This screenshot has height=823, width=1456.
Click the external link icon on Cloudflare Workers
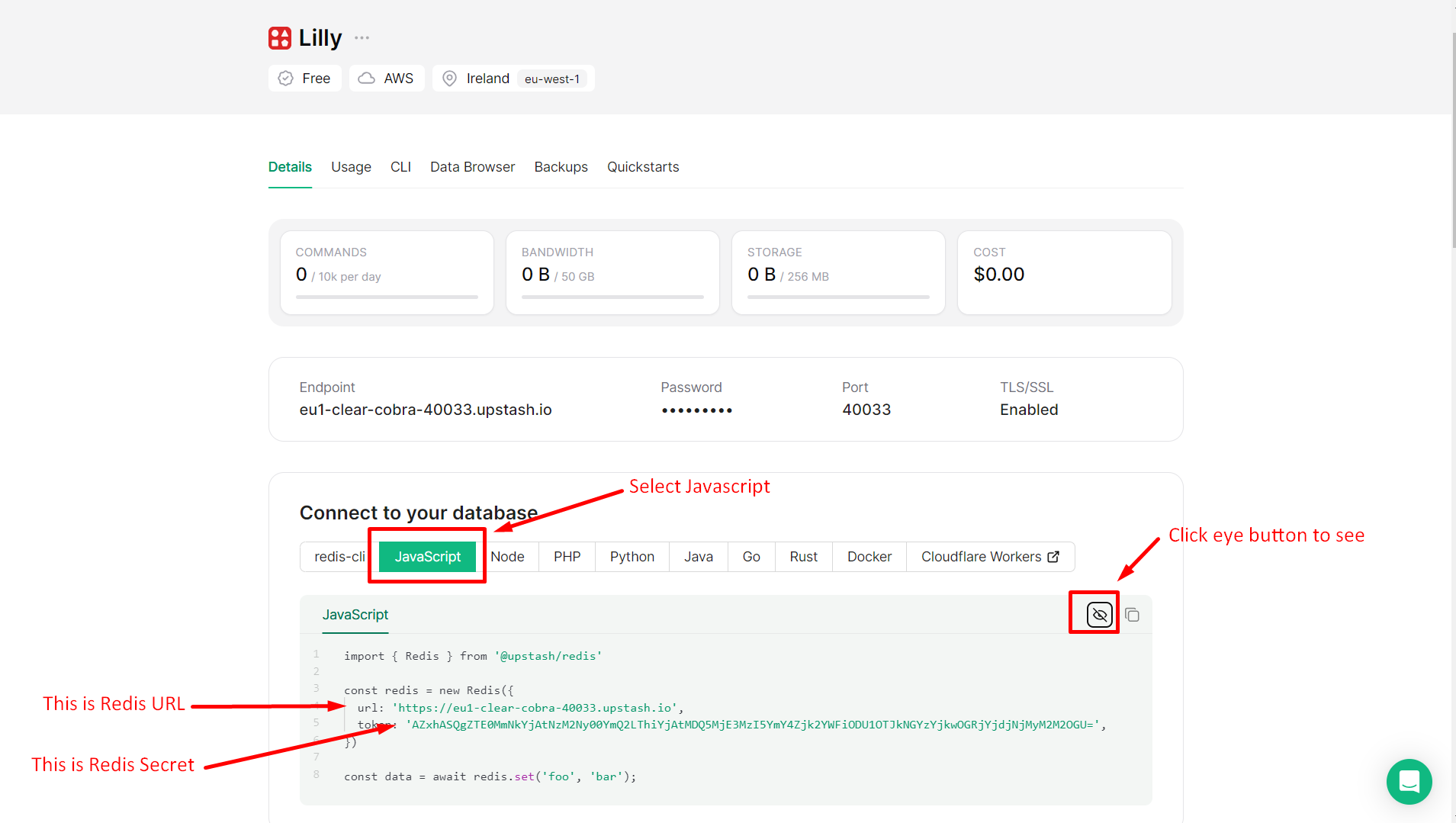(1053, 557)
